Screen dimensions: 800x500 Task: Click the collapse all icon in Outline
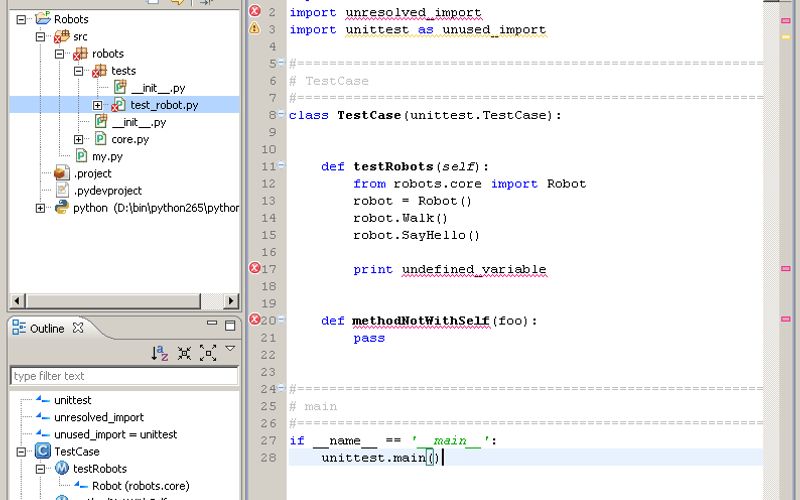[184, 353]
